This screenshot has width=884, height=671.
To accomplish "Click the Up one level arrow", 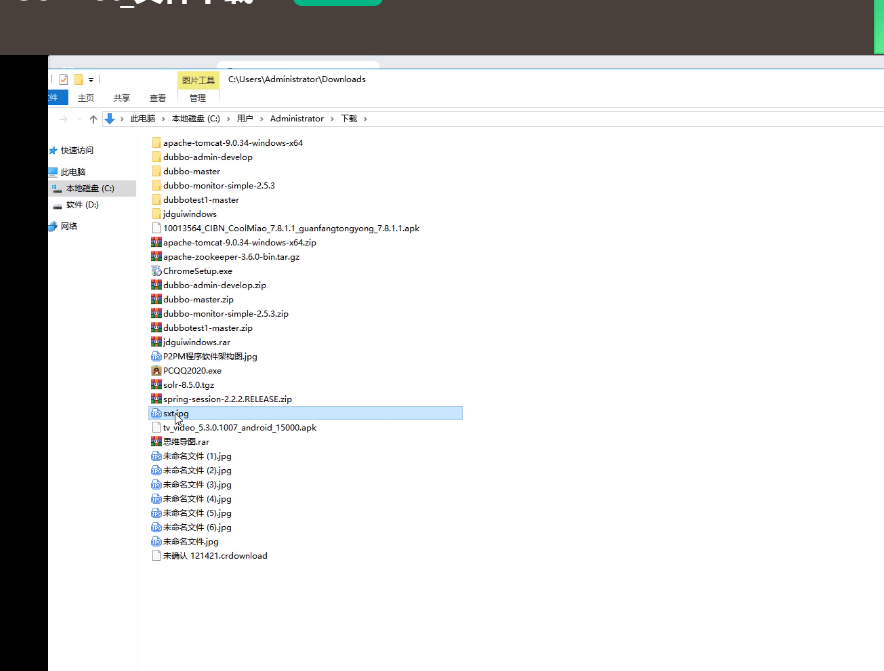I will click(93, 119).
